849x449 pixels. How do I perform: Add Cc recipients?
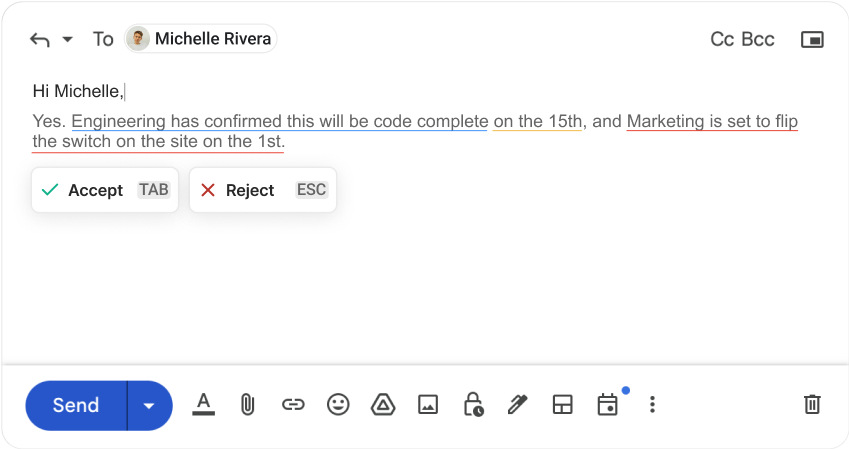pyautogui.click(x=722, y=39)
